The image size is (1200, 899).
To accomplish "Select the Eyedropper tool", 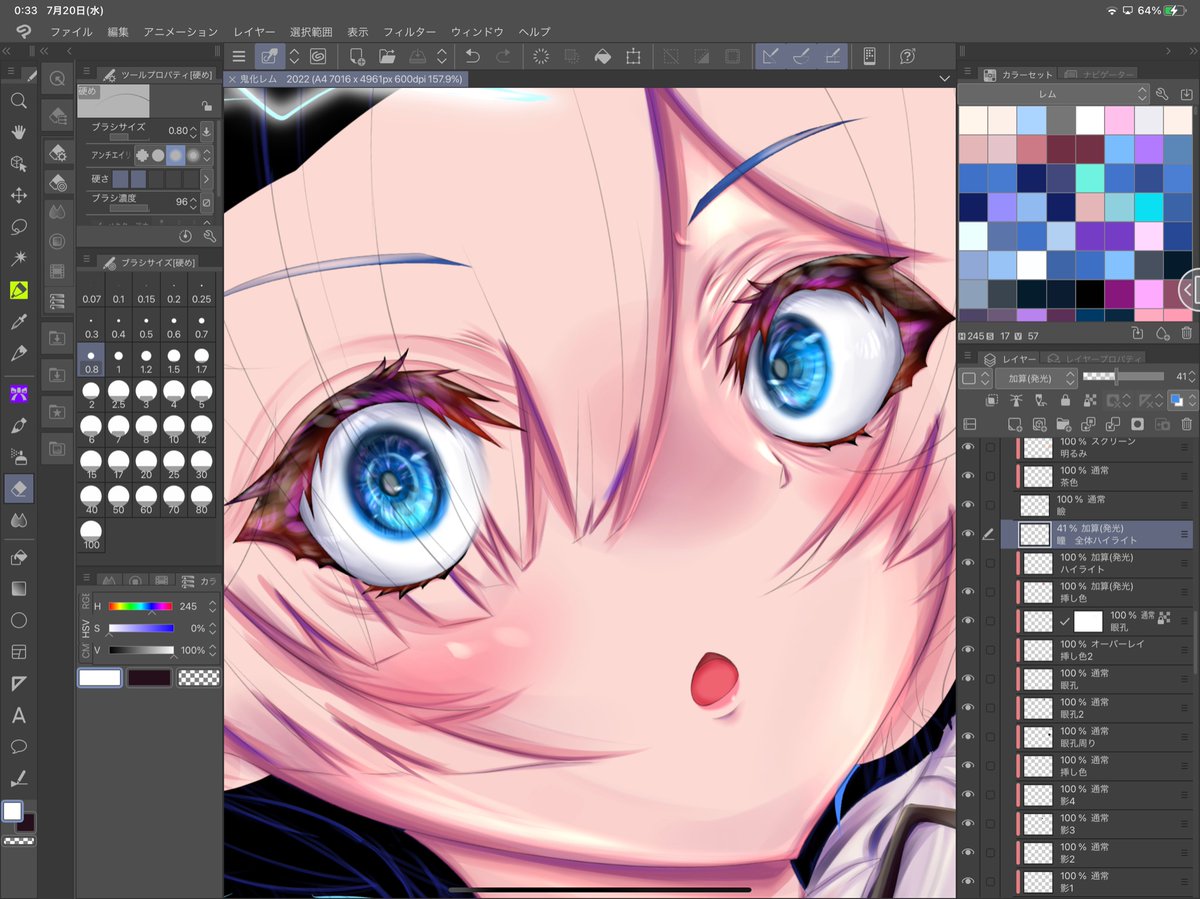I will pyautogui.click(x=18, y=322).
